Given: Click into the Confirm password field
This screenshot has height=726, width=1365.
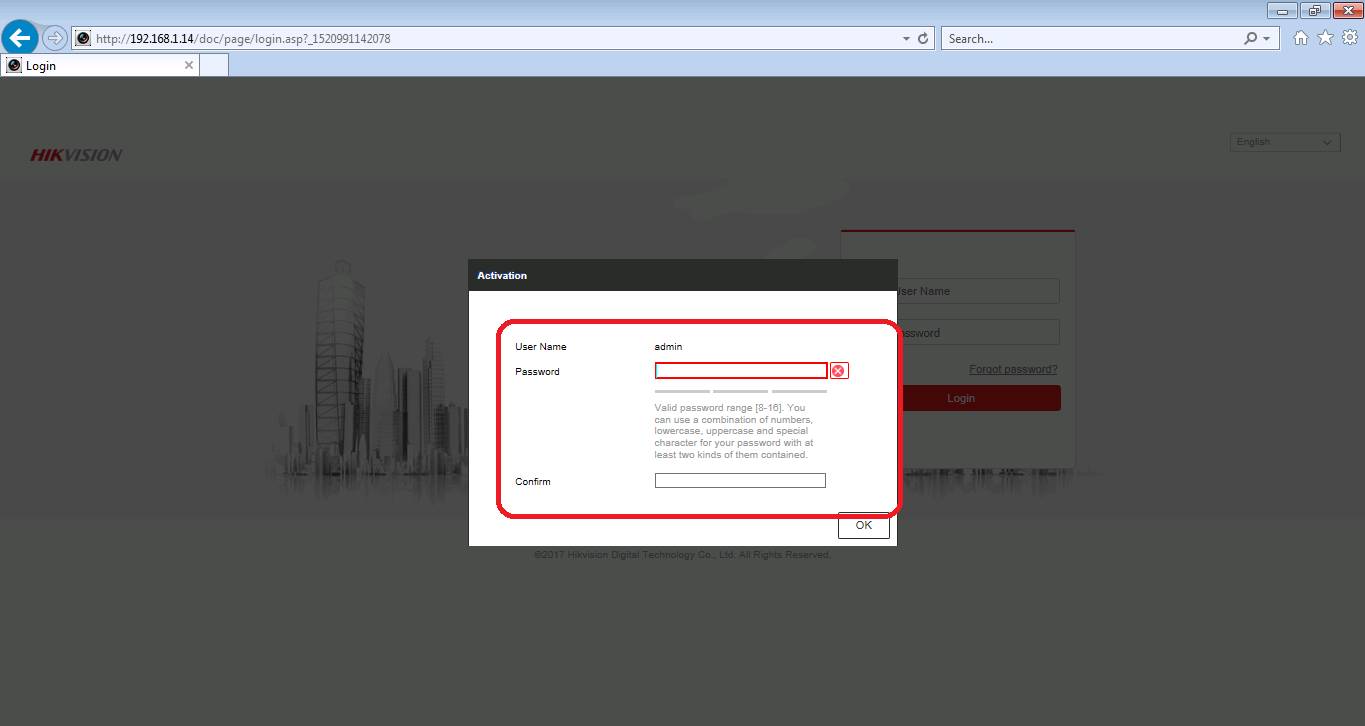Looking at the screenshot, I should 740,481.
